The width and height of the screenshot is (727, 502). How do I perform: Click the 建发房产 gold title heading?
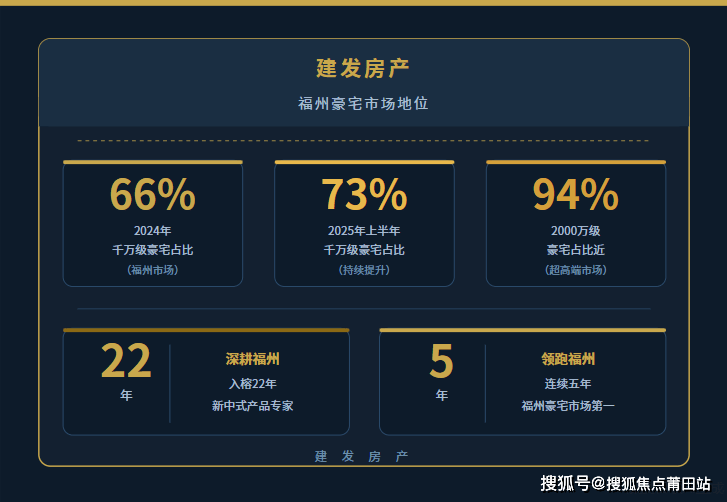(x=363, y=69)
